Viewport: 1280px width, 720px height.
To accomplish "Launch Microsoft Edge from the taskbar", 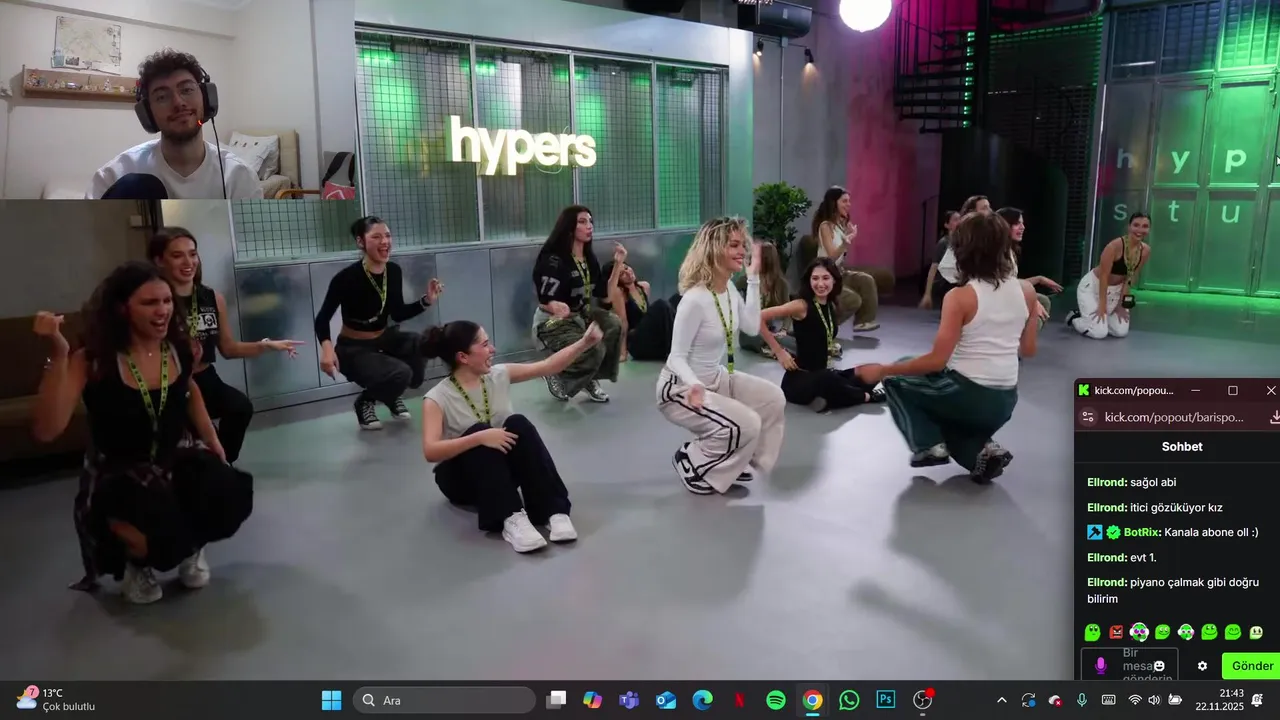I will 703,700.
